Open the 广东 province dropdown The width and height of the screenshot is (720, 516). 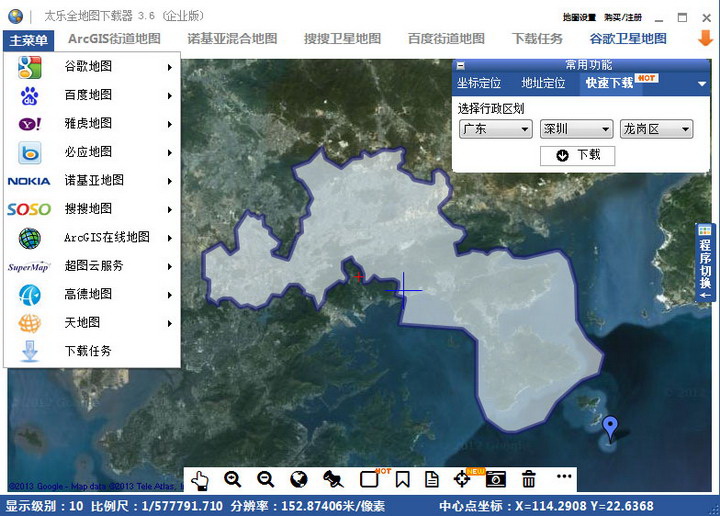pyautogui.click(x=495, y=129)
